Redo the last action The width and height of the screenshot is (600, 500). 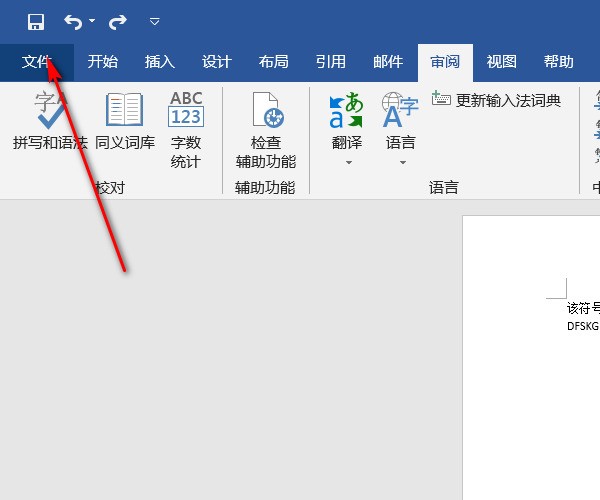coord(117,22)
